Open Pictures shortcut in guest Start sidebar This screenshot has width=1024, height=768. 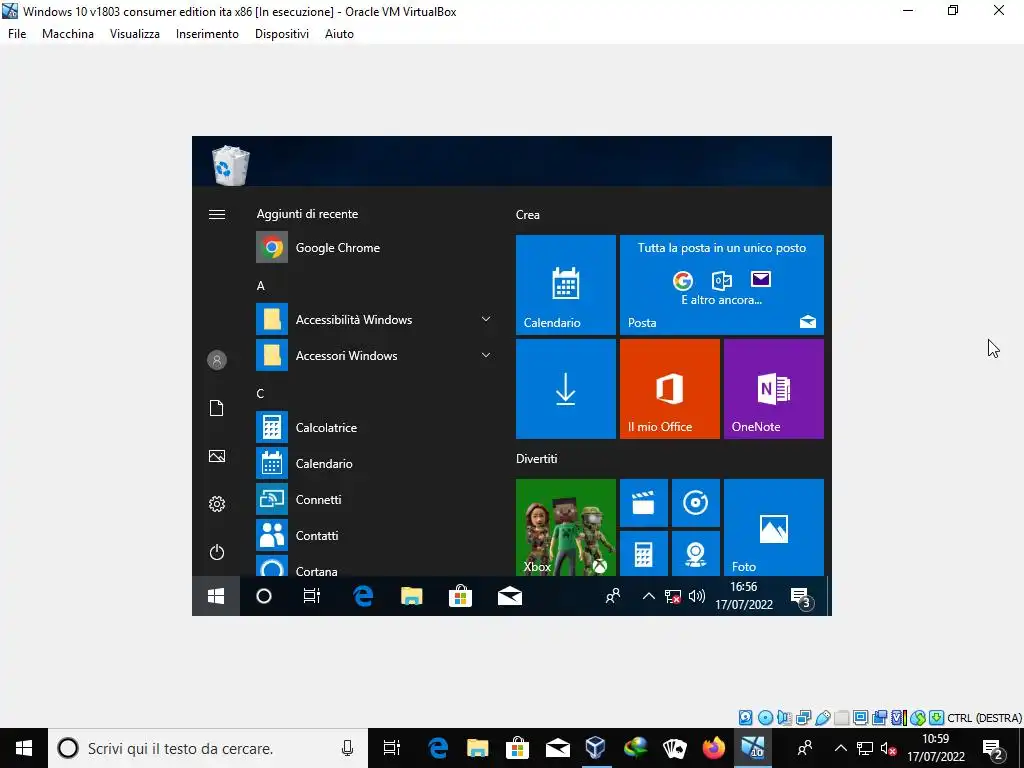click(x=217, y=456)
